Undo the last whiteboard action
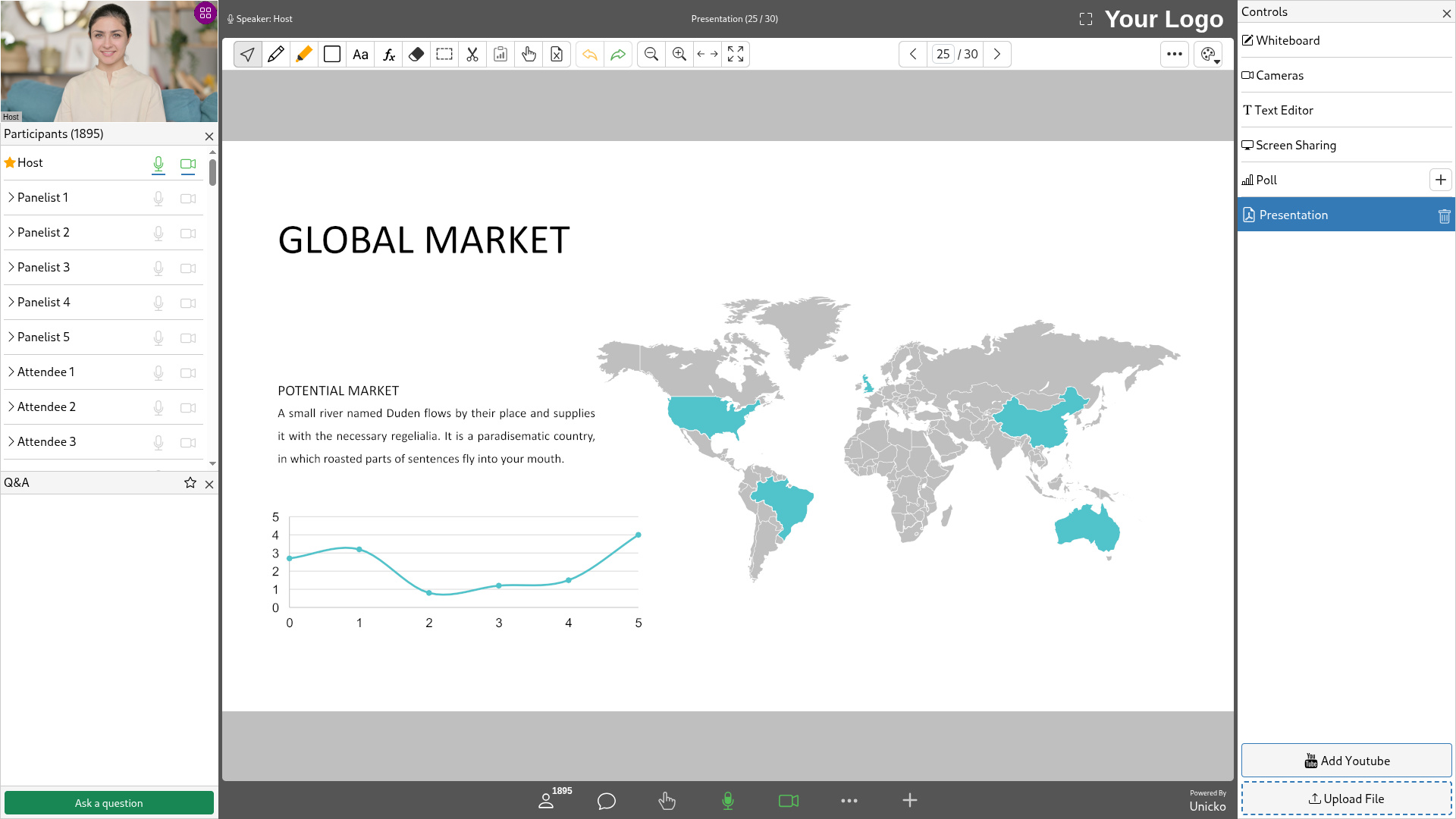The image size is (1456, 819). coord(590,54)
